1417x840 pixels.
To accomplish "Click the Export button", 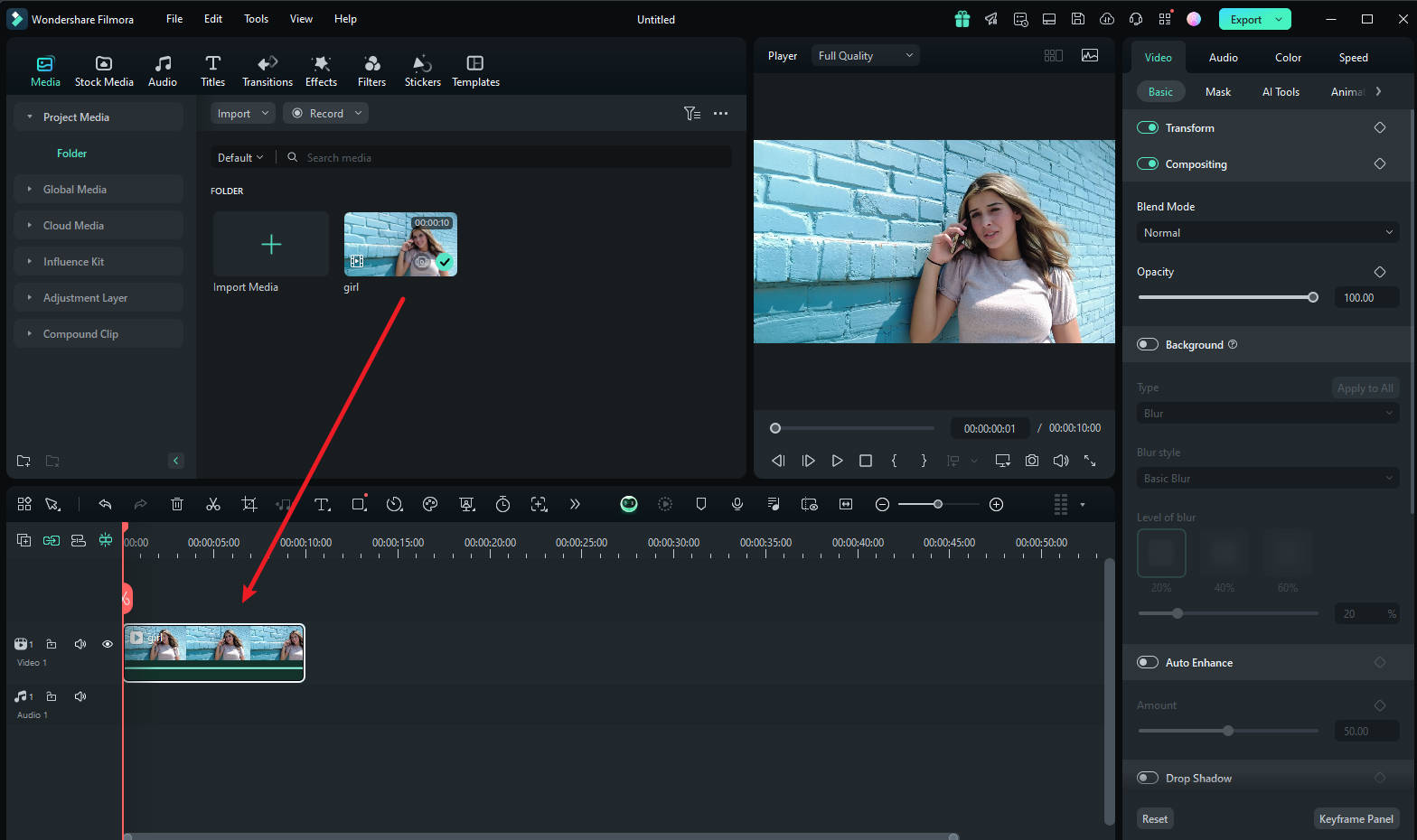I will coord(1245,19).
